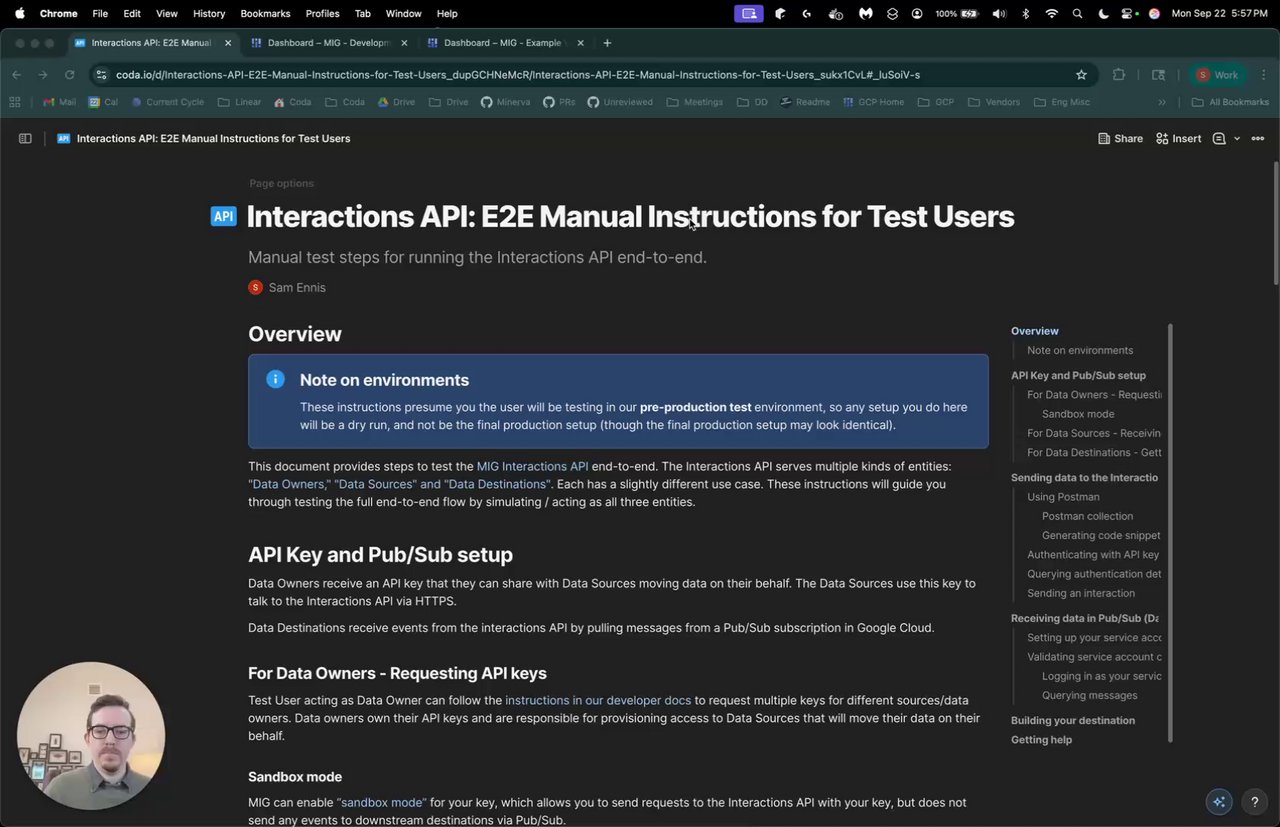Open a new tab with the plus button
The width and height of the screenshot is (1280, 827).
pos(607,43)
